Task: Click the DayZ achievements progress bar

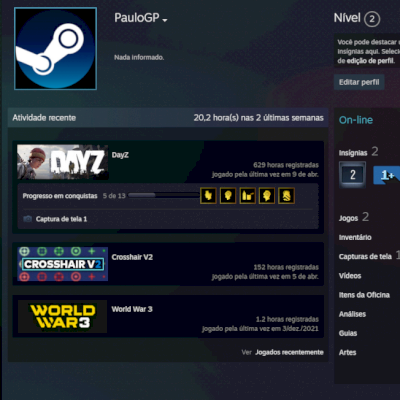Action: click(x=163, y=195)
